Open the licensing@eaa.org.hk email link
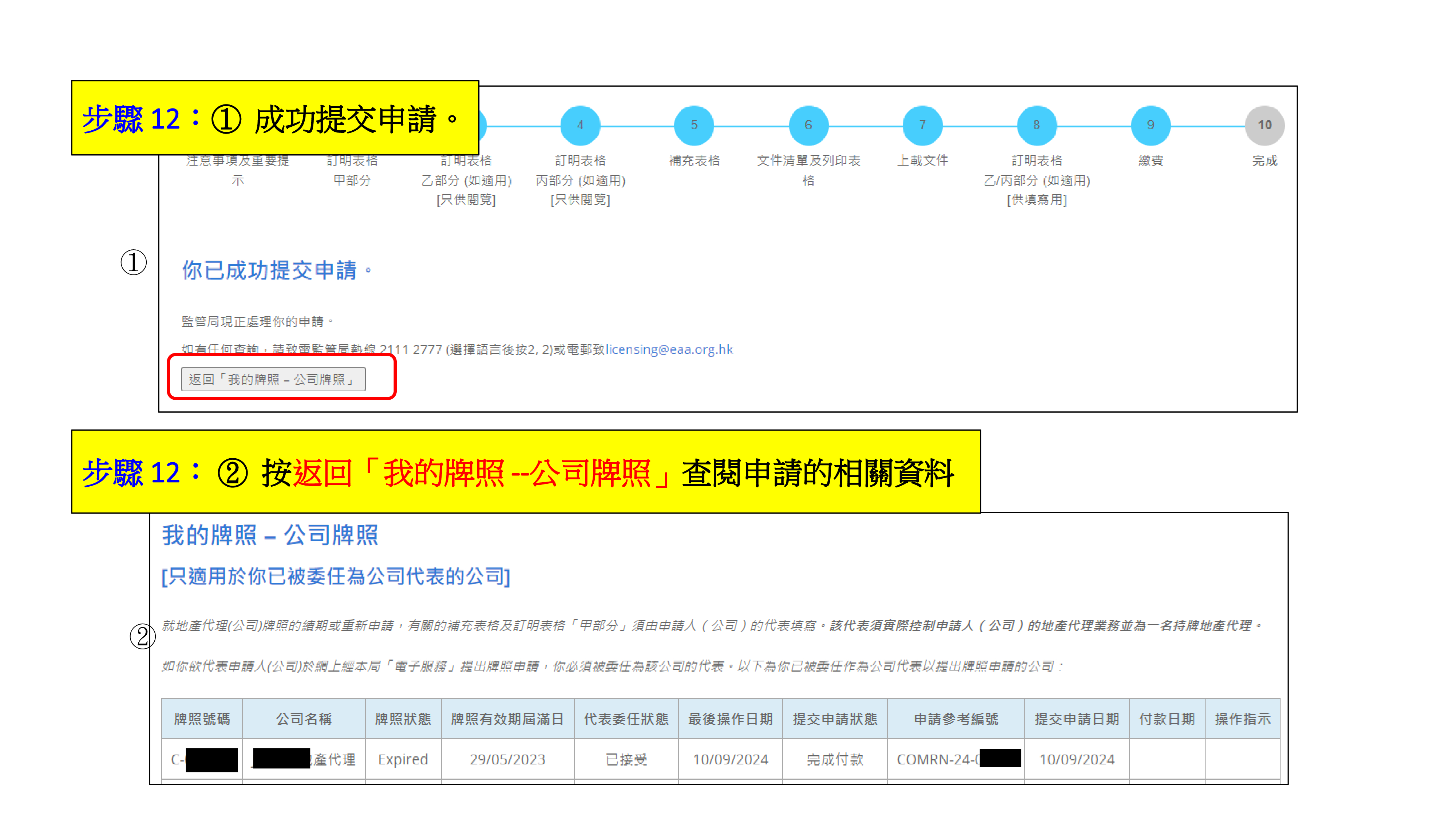This screenshot has height=819, width=1456. 669,350
